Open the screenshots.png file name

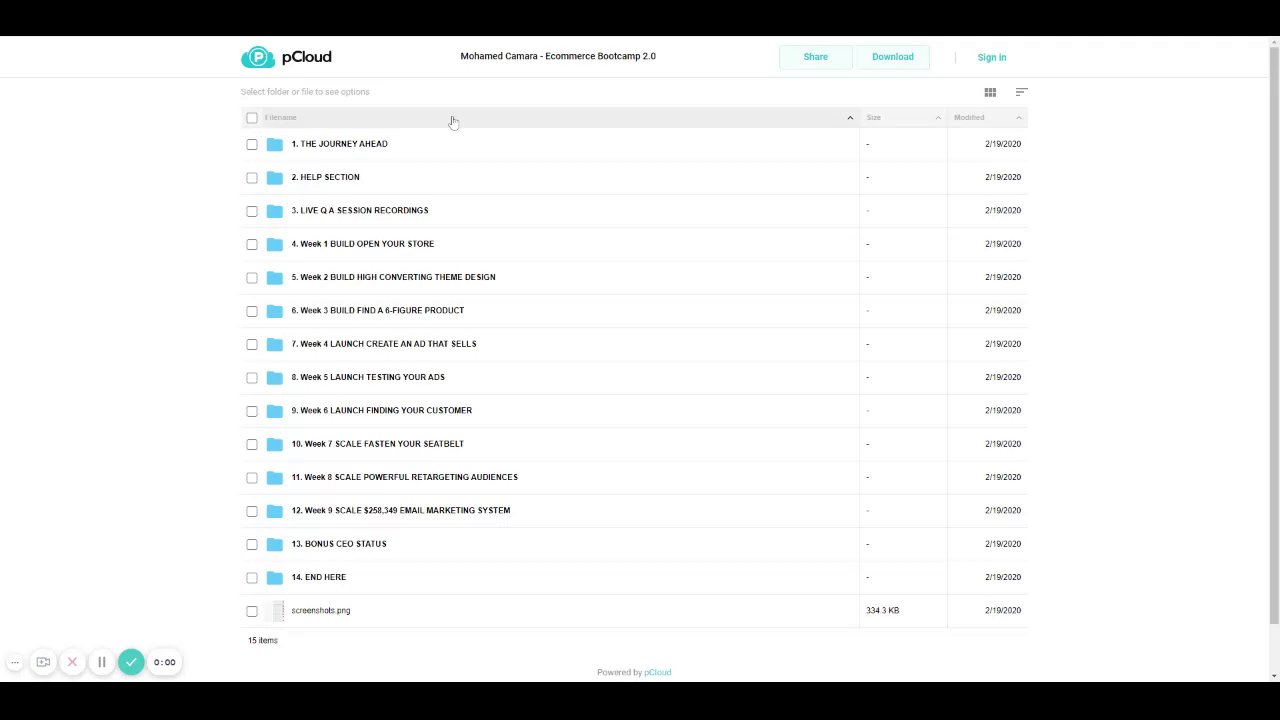pyautogui.click(x=321, y=610)
